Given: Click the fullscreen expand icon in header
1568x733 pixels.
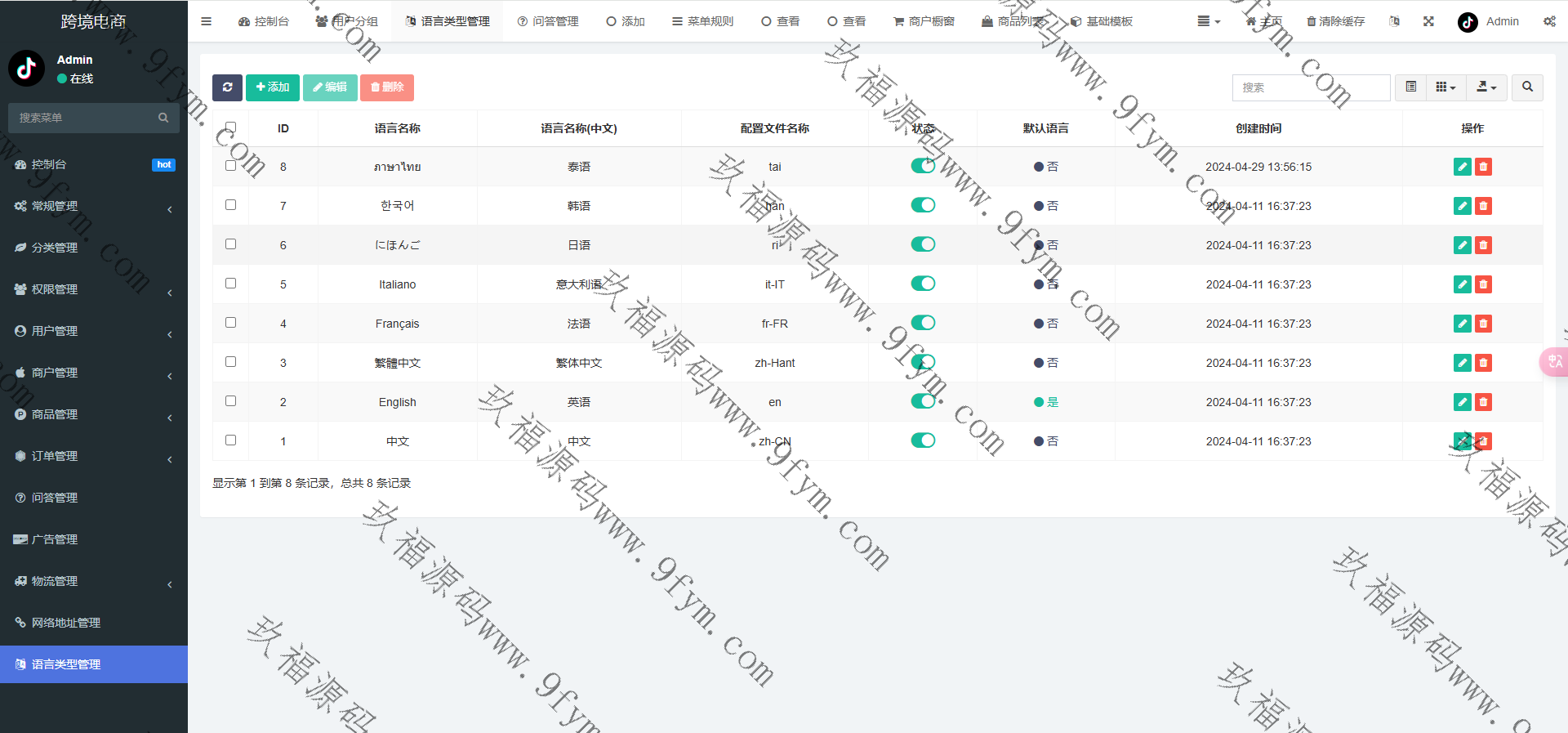Looking at the screenshot, I should coord(1428,21).
